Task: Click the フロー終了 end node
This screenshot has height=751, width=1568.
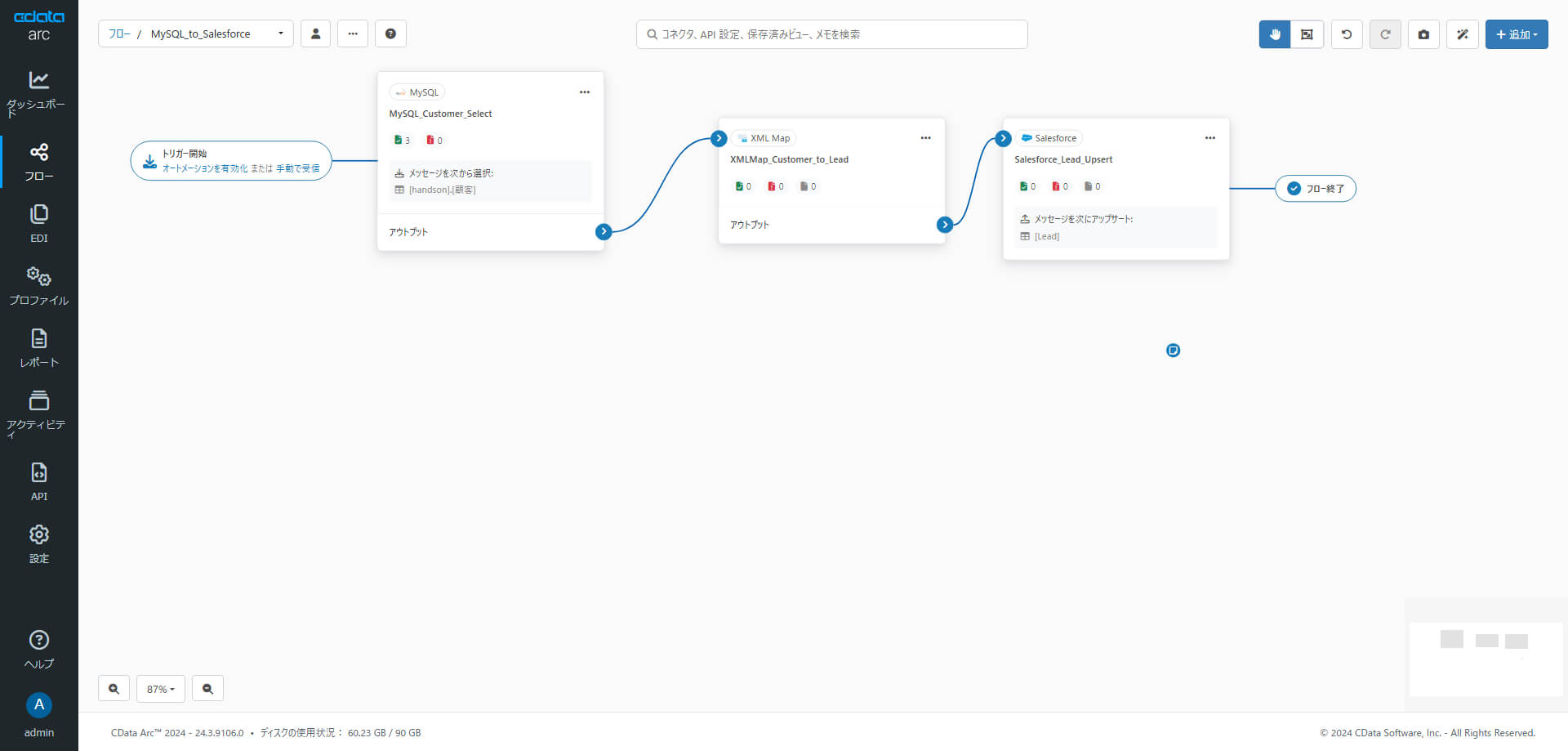Action: [1316, 189]
